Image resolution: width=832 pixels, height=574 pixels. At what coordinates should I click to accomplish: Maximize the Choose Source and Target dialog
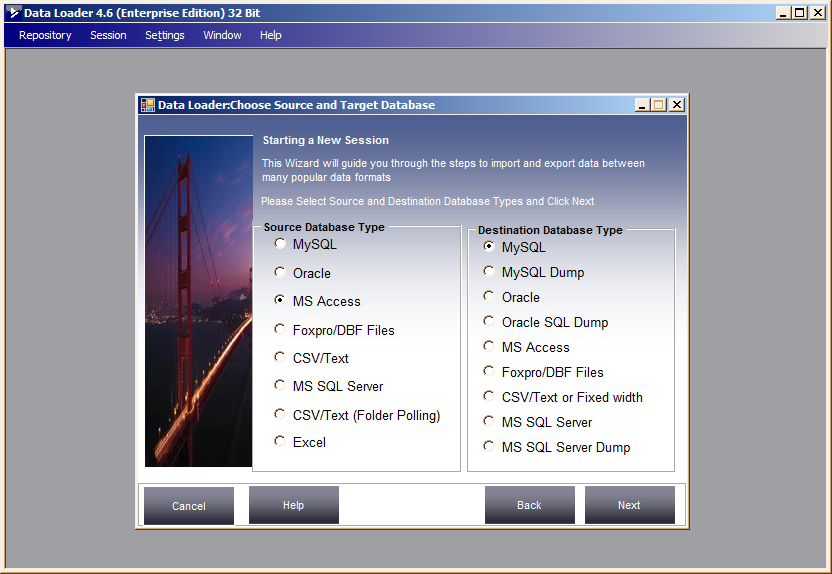click(660, 105)
